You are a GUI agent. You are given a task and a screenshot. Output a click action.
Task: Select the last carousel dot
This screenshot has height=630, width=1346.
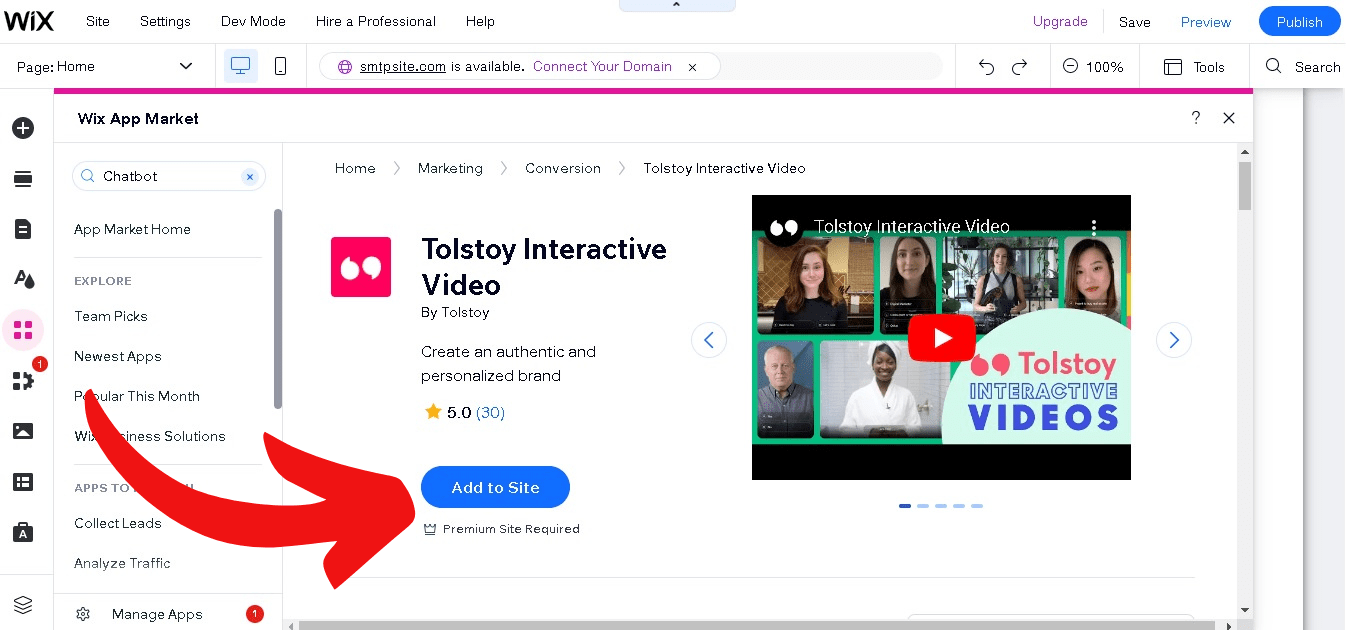977,506
